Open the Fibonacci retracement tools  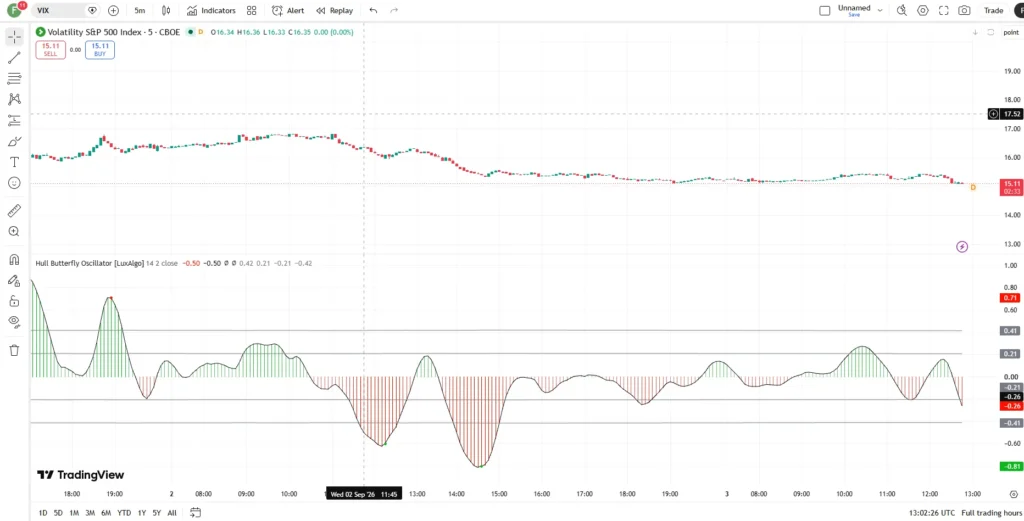click(x=14, y=79)
